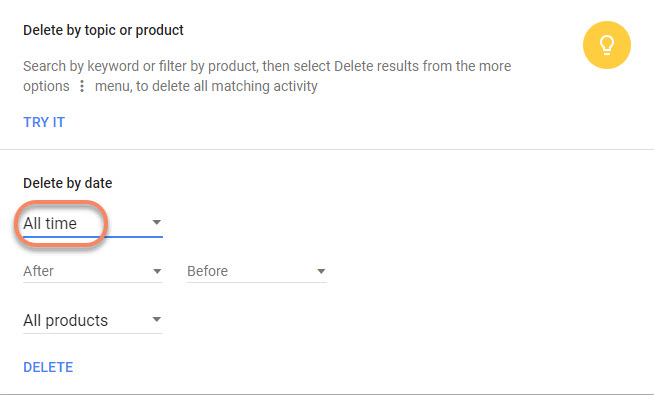The height and width of the screenshot is (395, 654).
Task: Click the Search by keyword description text
Action: [x=267, y=76]
